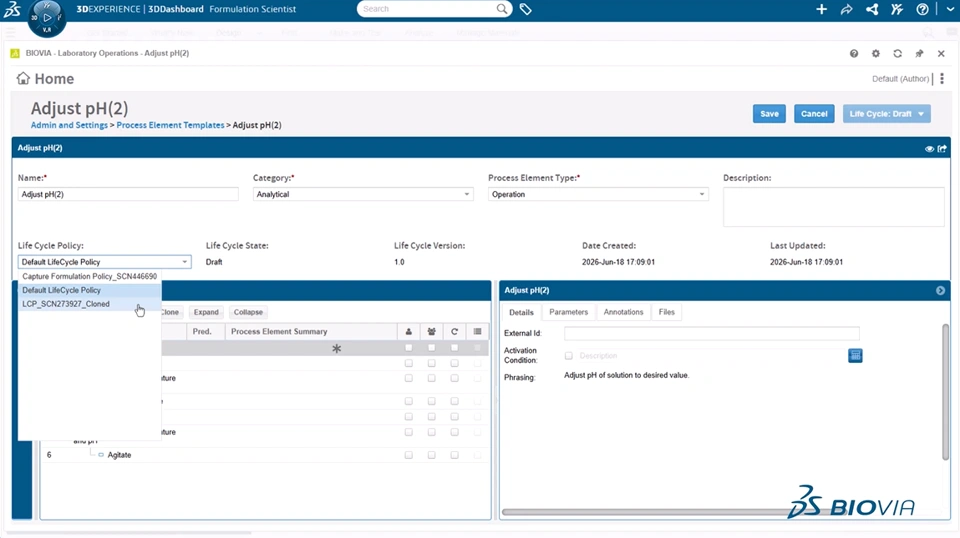Switch to the Details tab
960x538 pixels.
click(522, 312)
